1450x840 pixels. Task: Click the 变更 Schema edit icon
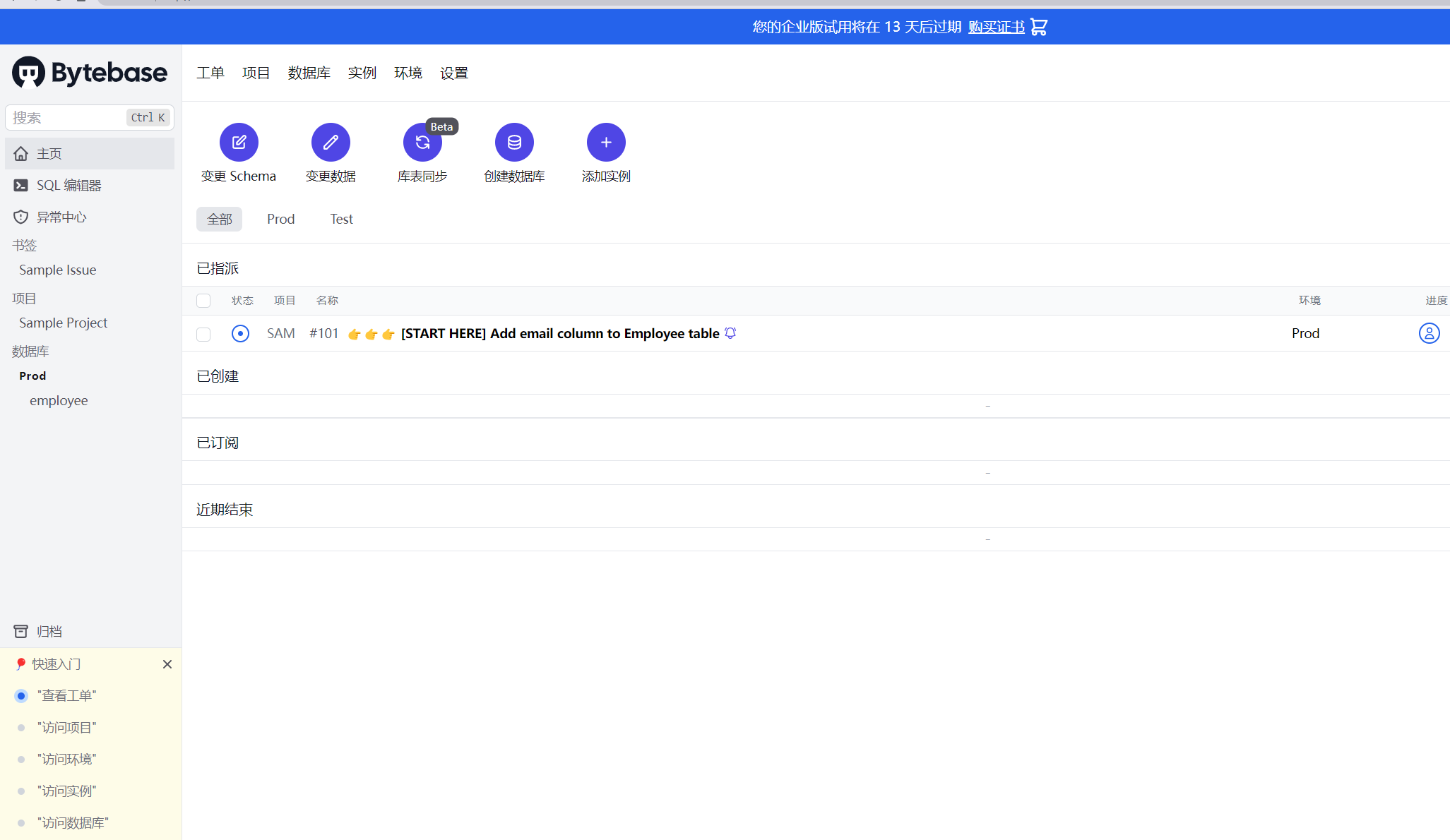click(x=239, y=142)
